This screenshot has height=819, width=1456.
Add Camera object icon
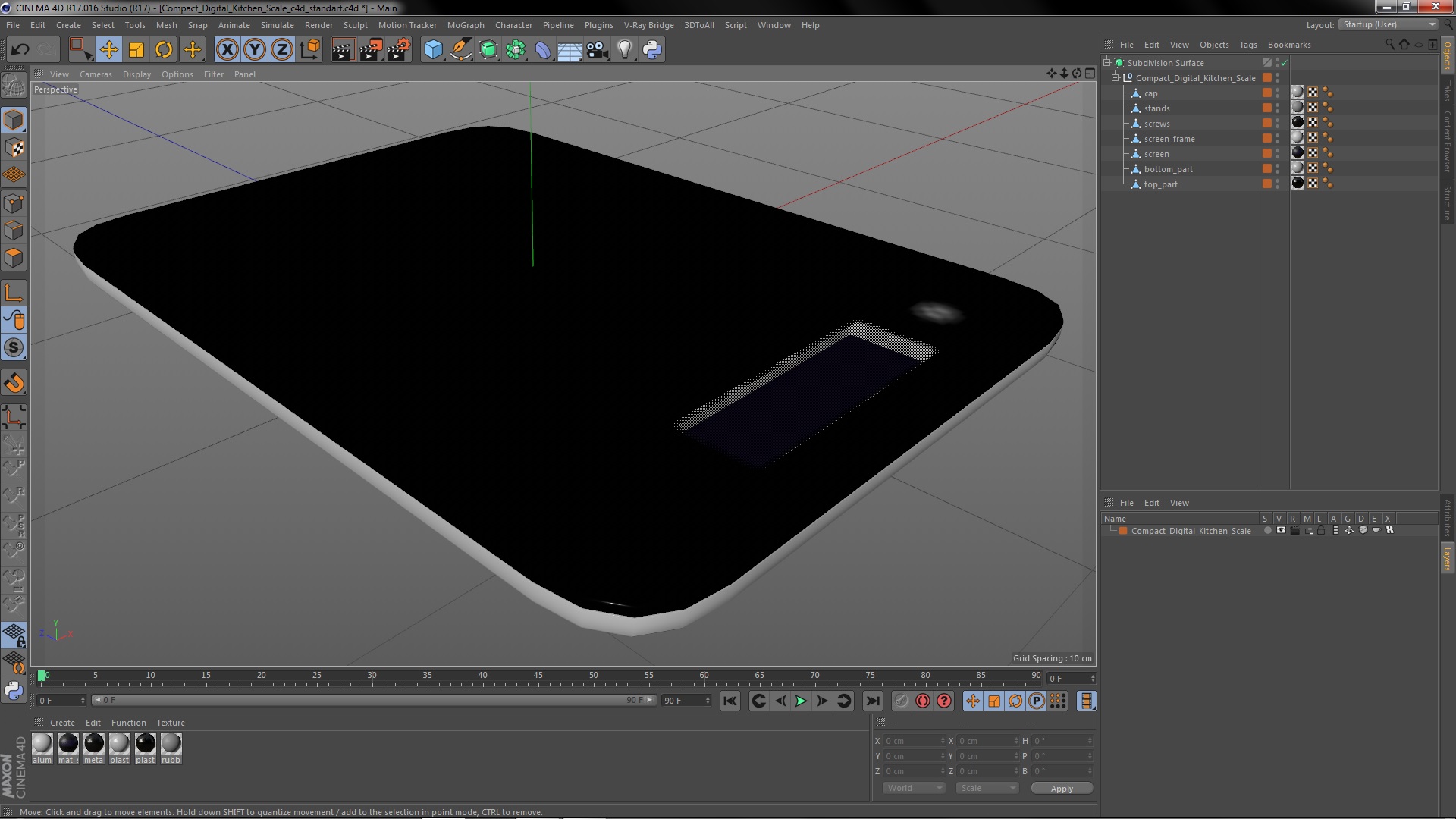pos(598,50)
